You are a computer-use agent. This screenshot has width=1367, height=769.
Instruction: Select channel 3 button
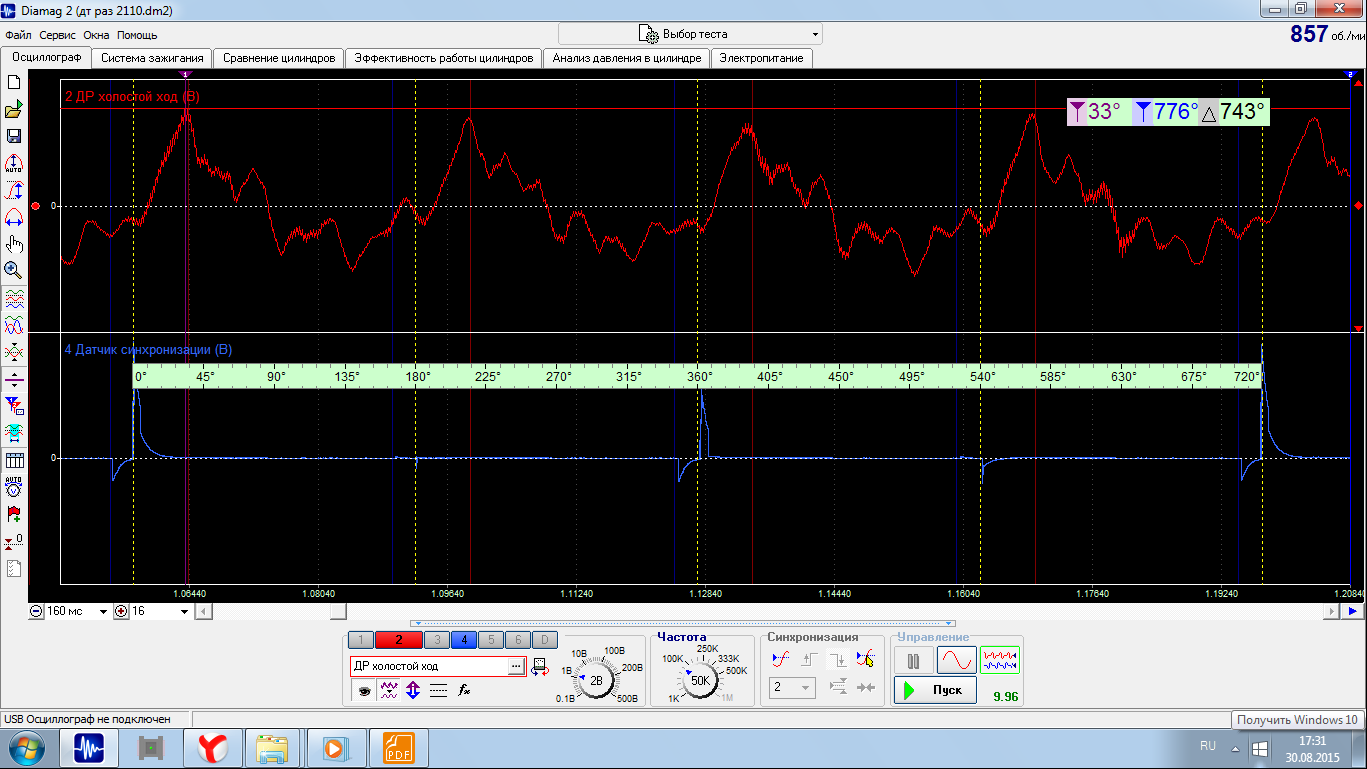(x=436, y=640)
